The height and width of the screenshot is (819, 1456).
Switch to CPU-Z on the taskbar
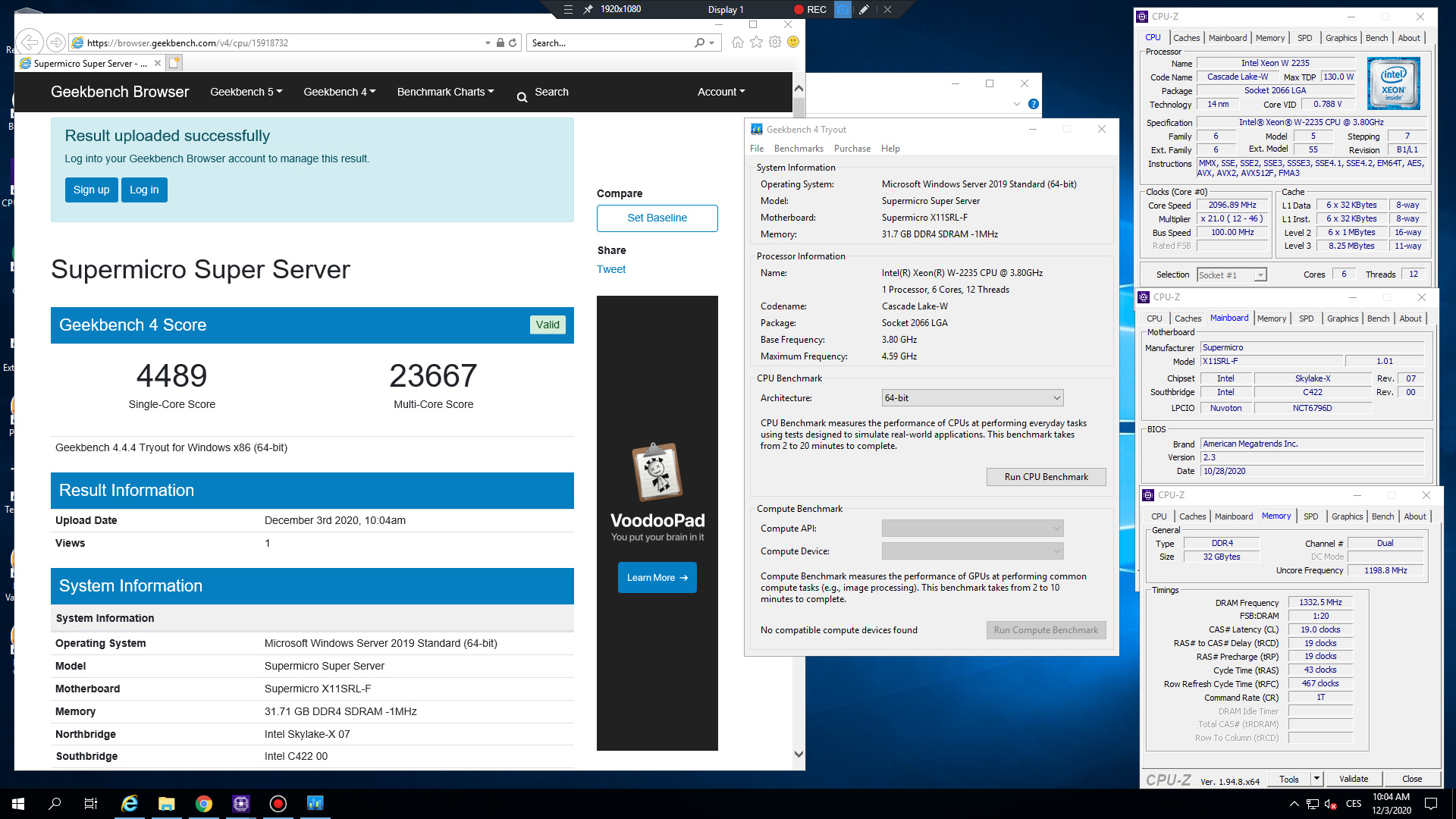pyautogui.click(x=240, y=804)
